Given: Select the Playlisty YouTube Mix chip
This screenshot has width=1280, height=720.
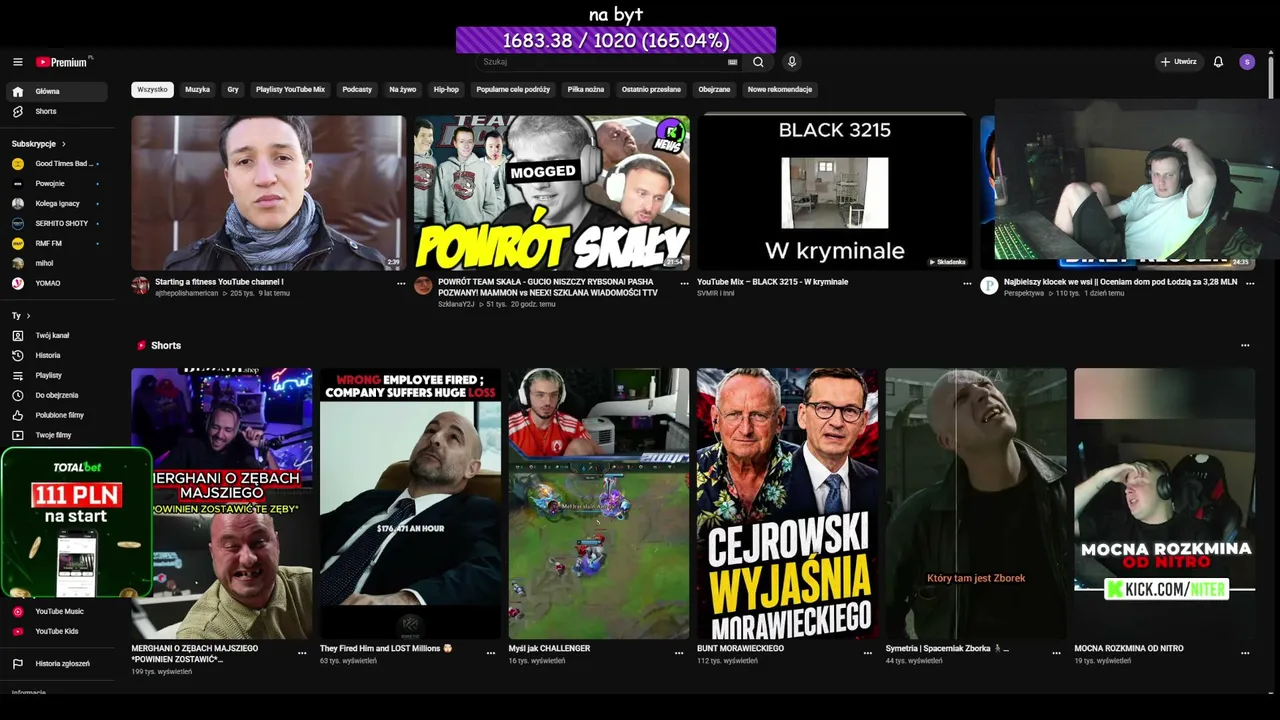Looking at the screenshot, I should [x=290, y=89].
